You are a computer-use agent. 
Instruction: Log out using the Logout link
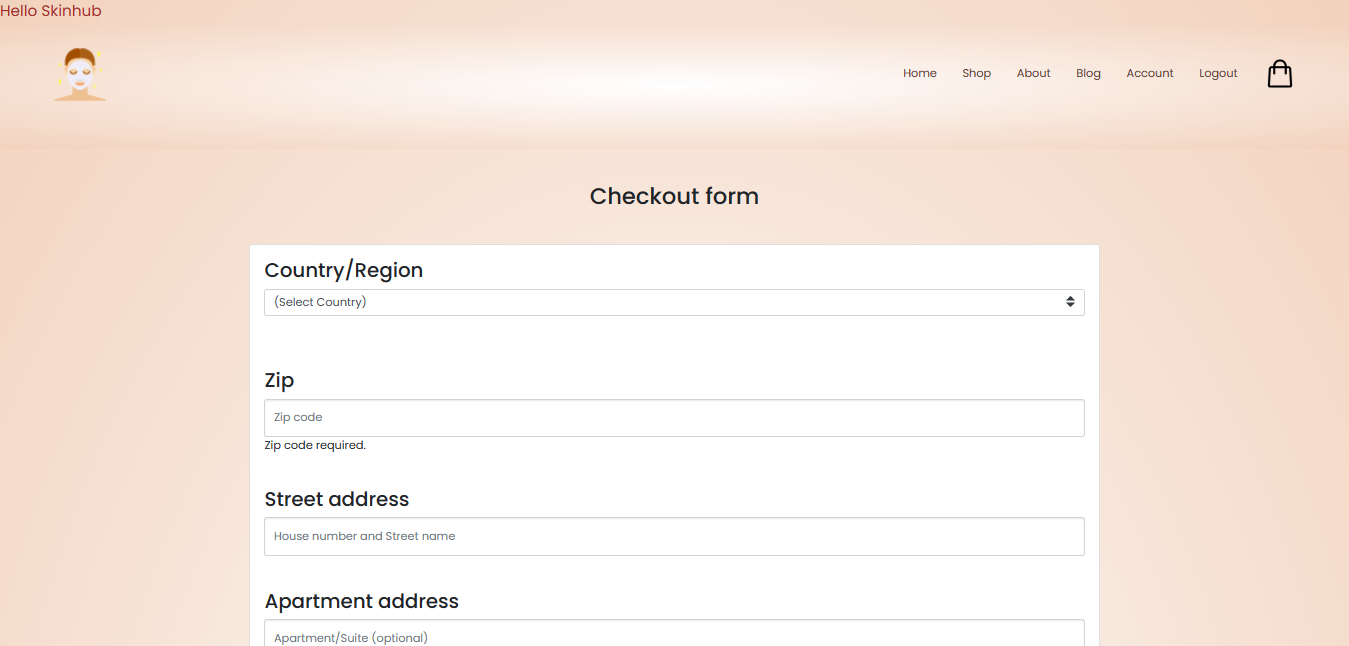(x=1217, y=73)
